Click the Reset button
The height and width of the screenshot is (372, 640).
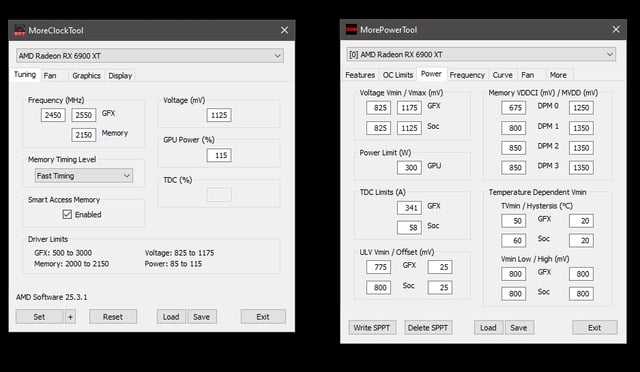(113, 316)
